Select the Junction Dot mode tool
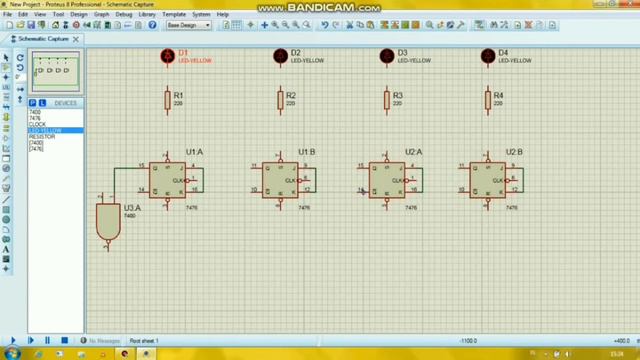 (x=6, y=77)
